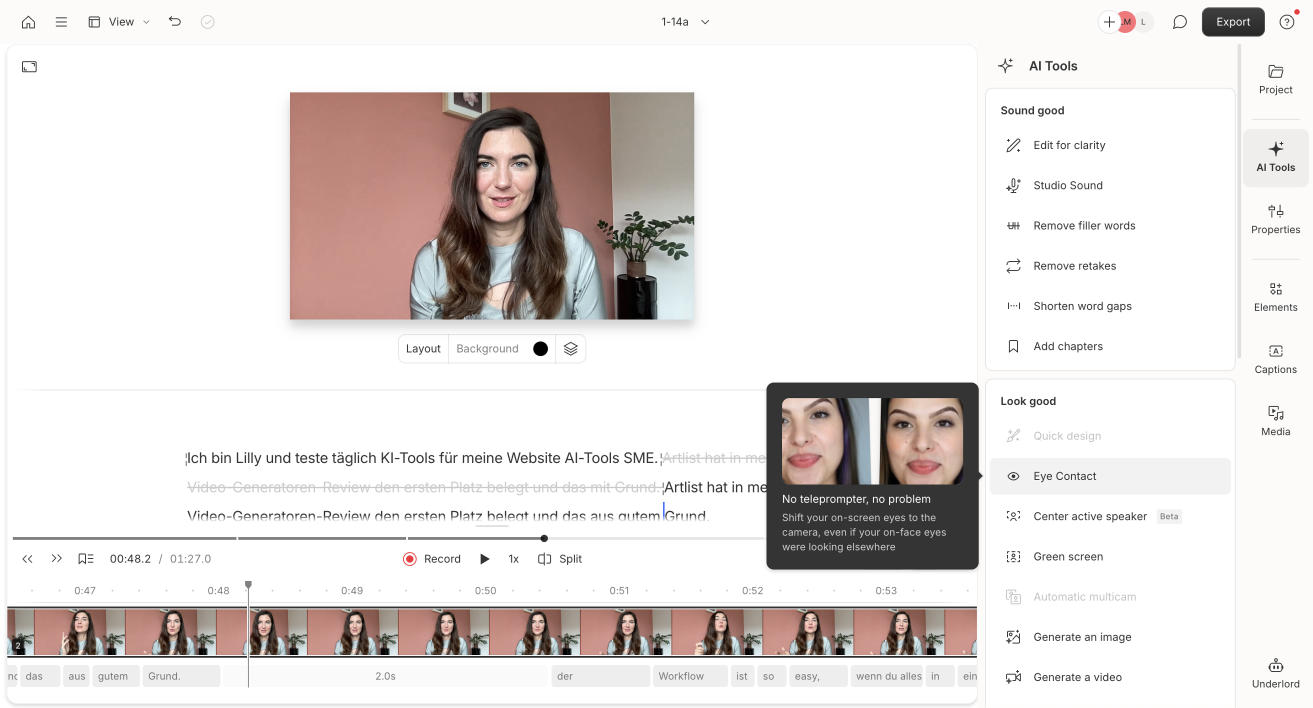Go to the home screen icon
The width and height of the screenshot is (1313, 708).
pos(28,22)
